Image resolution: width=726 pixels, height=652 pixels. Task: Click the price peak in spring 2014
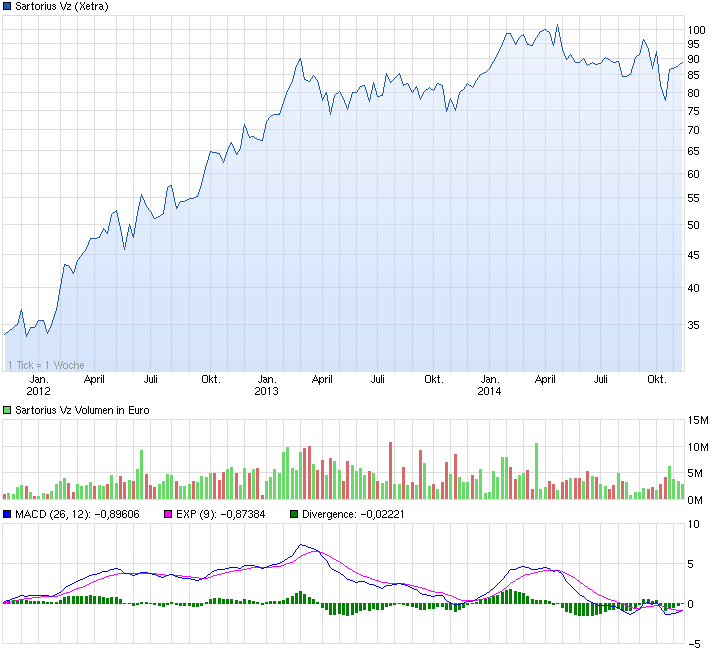[x=557, y=25]
